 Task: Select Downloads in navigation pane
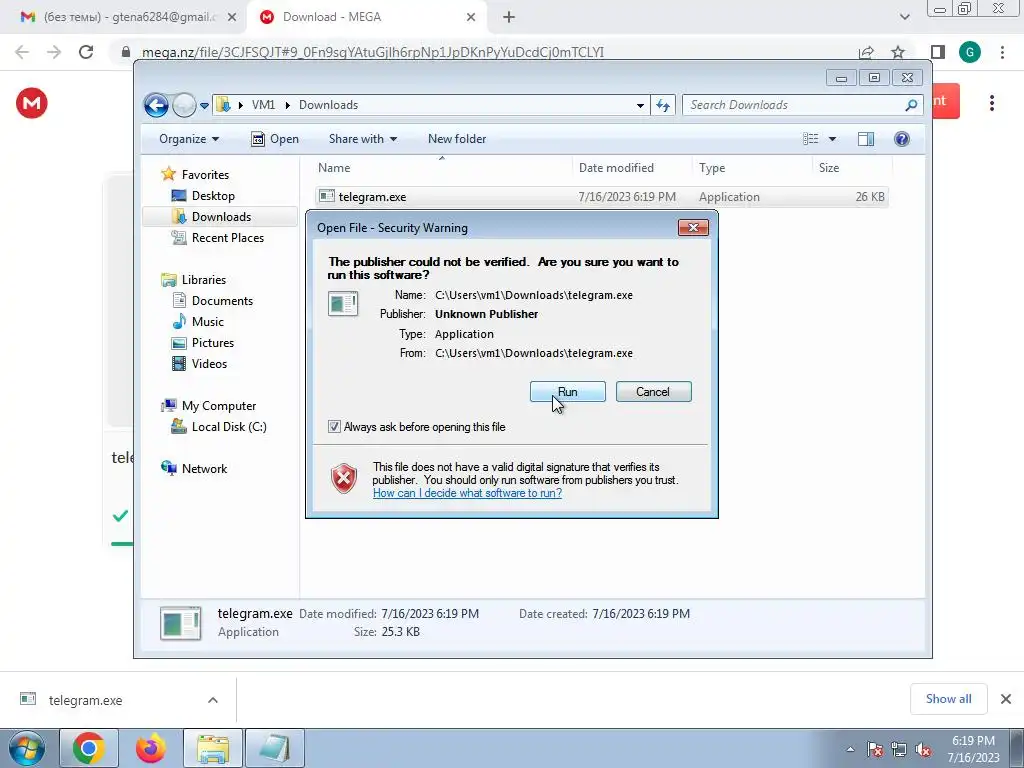pyautogui.click(x=221, y=217)
